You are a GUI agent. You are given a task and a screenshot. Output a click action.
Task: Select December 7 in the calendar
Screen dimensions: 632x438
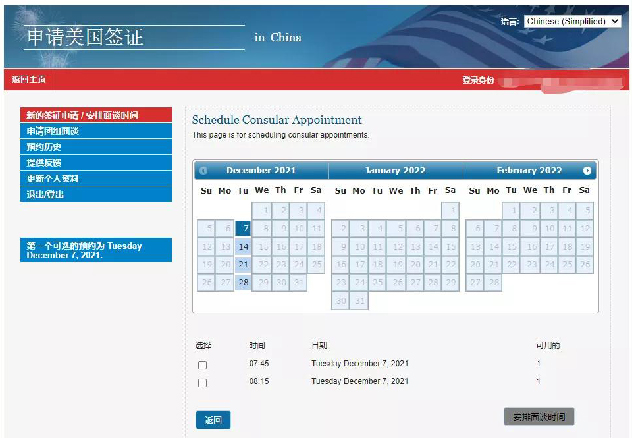coord(243,228)
